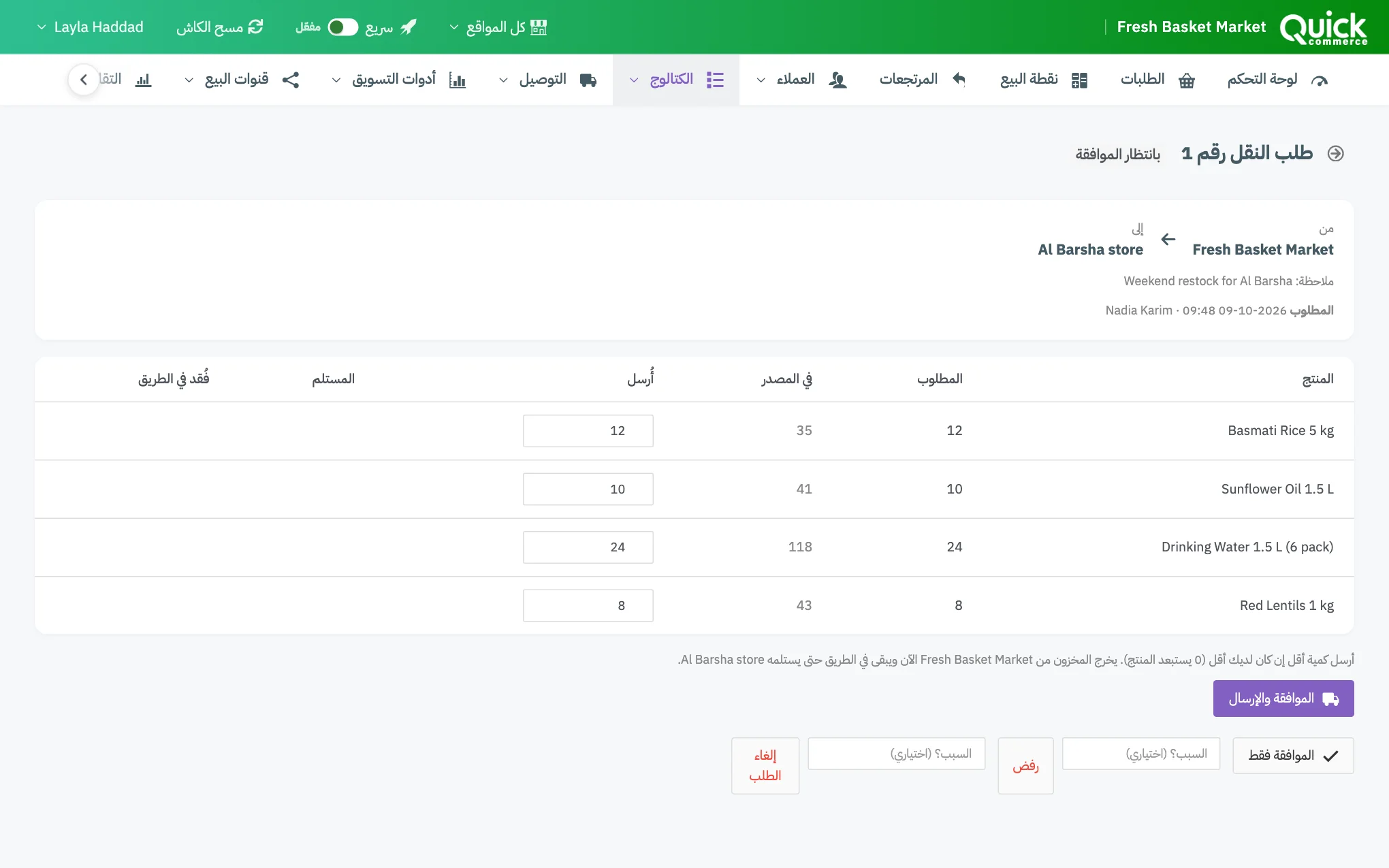This screenshot has width=1389, height=868.
Task: Click the Quick commerce logo
Action: (1323, 28)
